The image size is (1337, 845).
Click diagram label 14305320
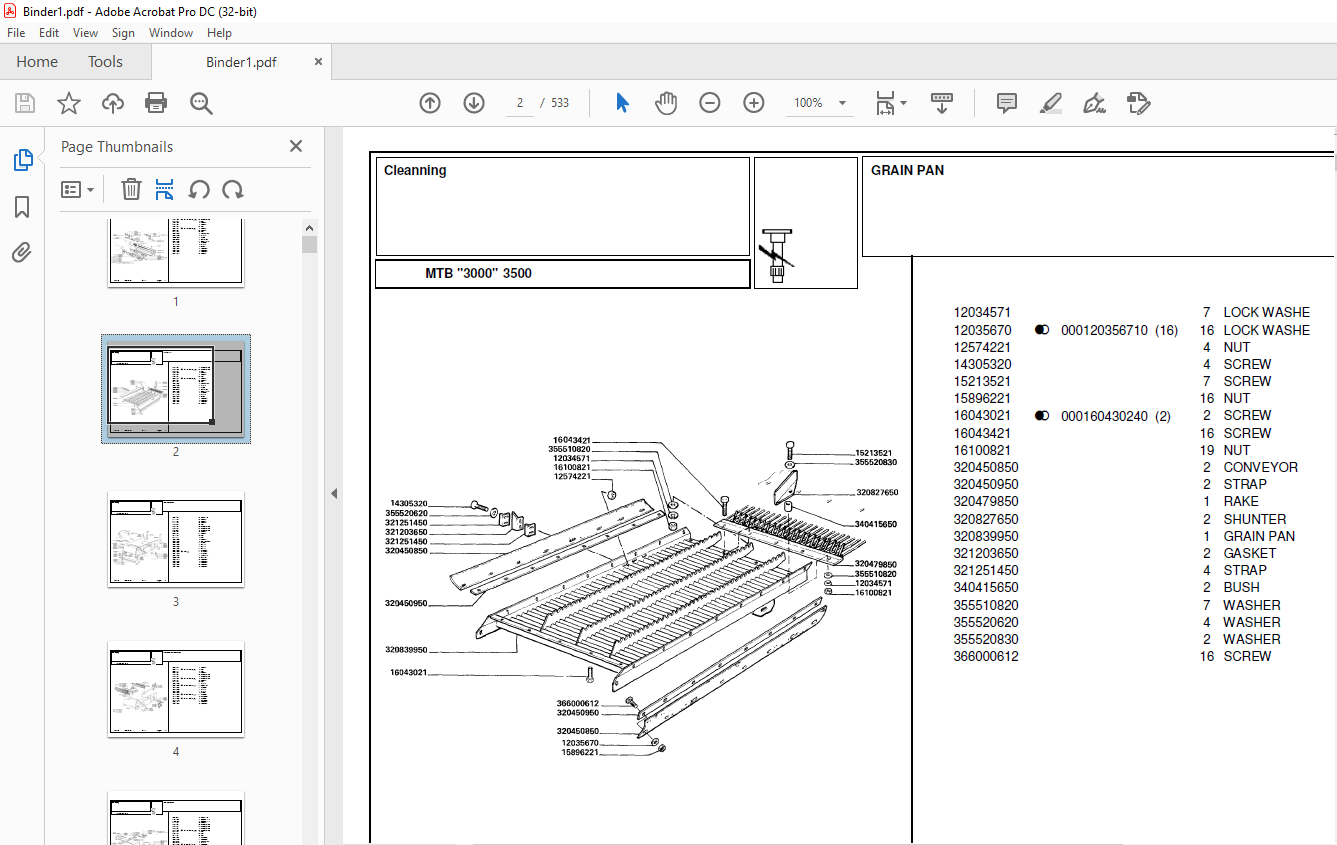point(408,503)
